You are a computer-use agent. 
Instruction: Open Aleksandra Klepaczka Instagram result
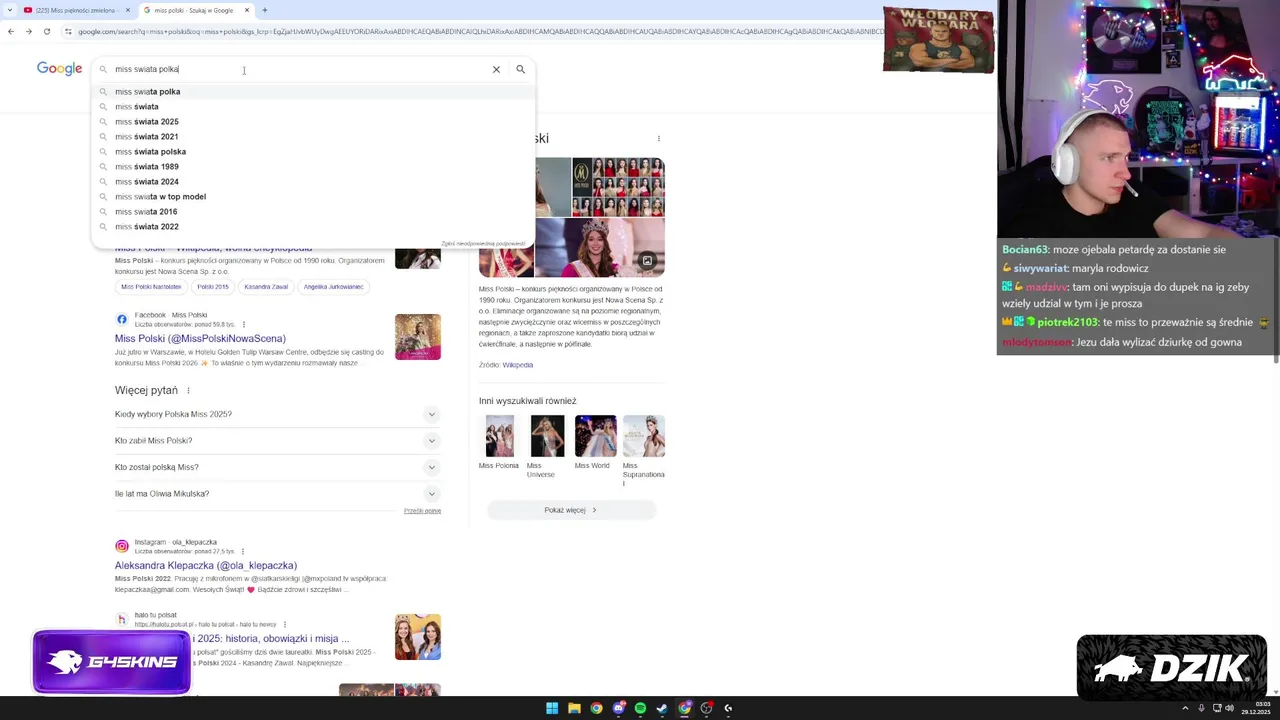tap(206, 565)
